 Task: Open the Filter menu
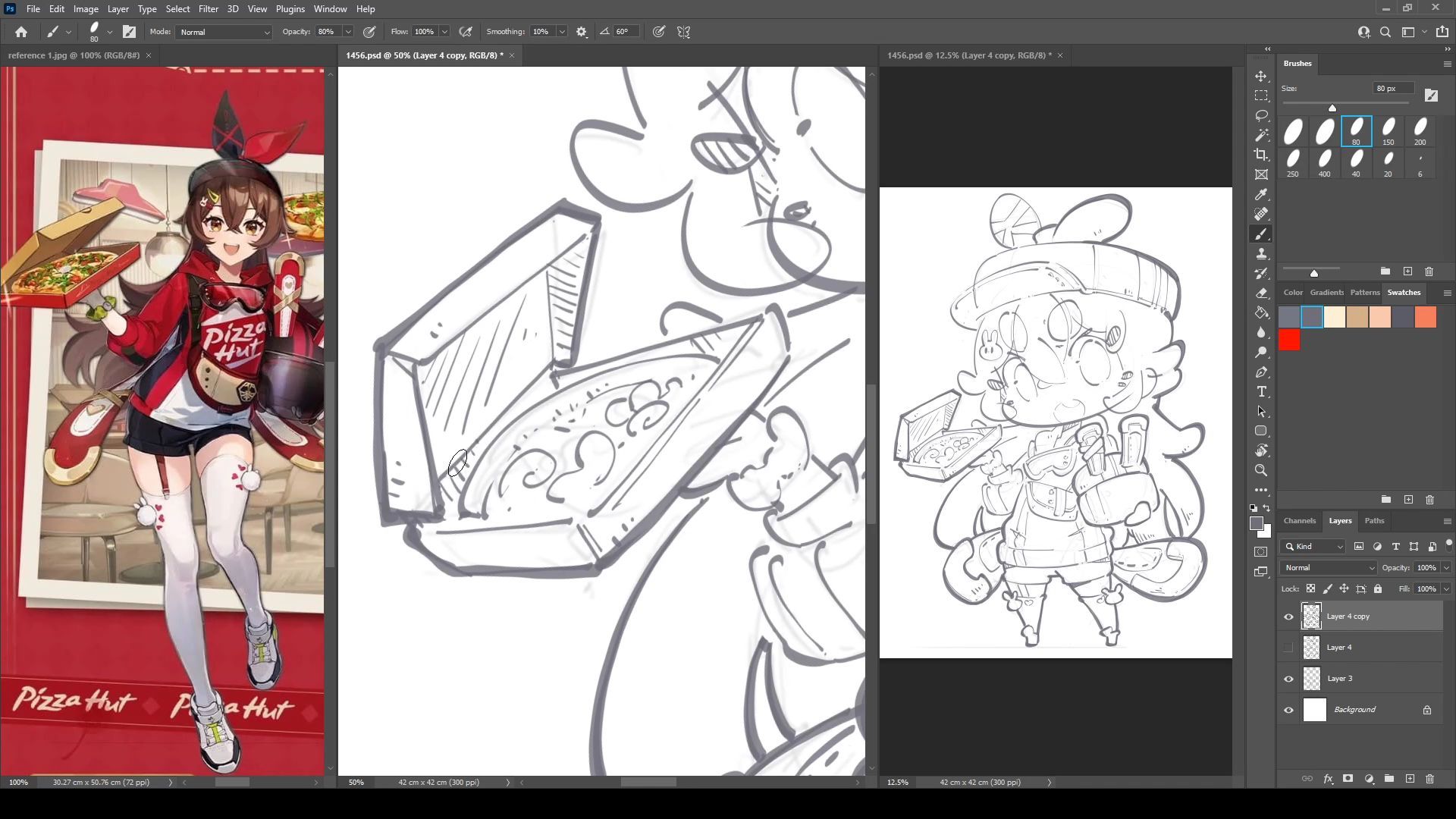208,9
